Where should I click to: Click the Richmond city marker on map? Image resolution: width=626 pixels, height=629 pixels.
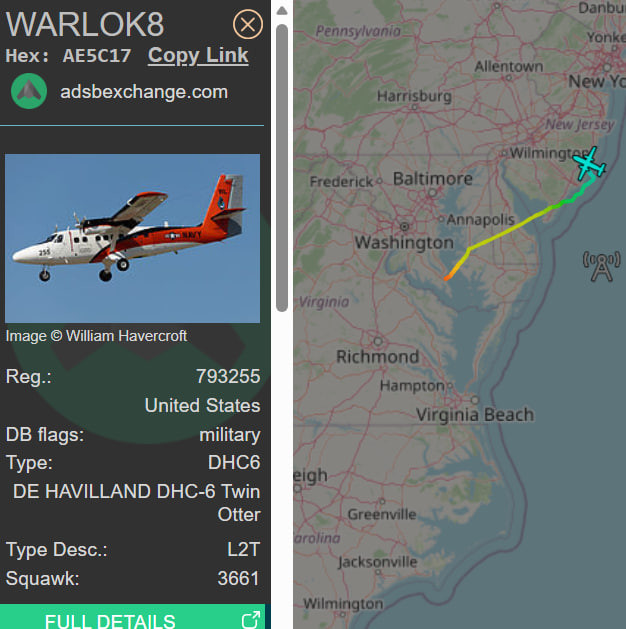[x=378, y=341]
